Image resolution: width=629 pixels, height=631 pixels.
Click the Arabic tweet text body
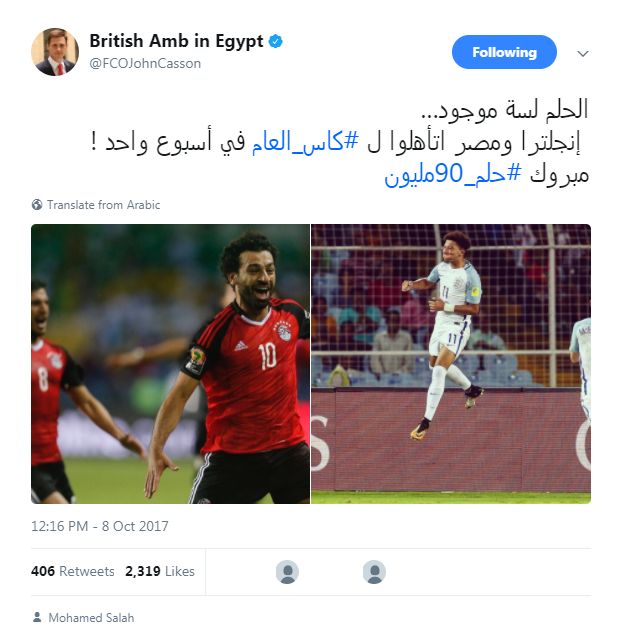[340, 142]
